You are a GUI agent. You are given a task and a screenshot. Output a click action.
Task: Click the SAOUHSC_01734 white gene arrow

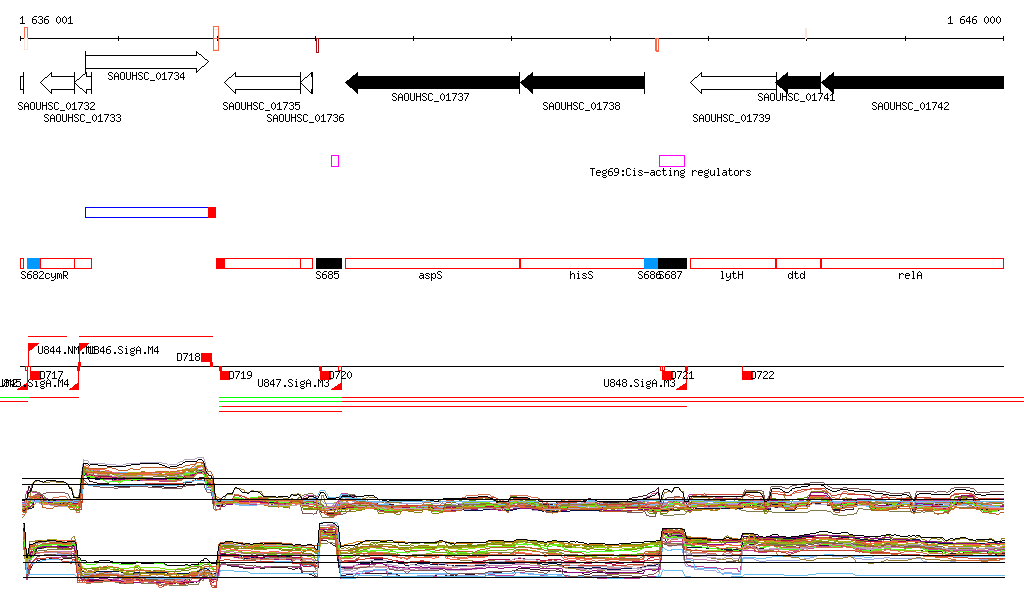147,62
